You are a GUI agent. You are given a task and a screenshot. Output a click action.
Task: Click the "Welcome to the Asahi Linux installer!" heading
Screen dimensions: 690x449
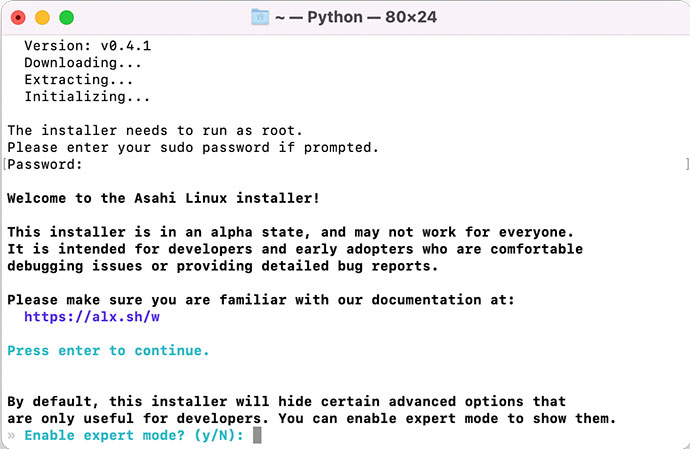pyautogui.click(x=164, y=198)
